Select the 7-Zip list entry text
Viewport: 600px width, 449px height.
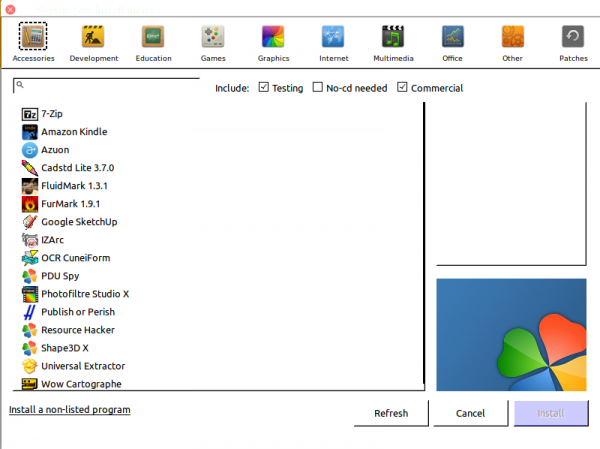(x=52, y=114)
